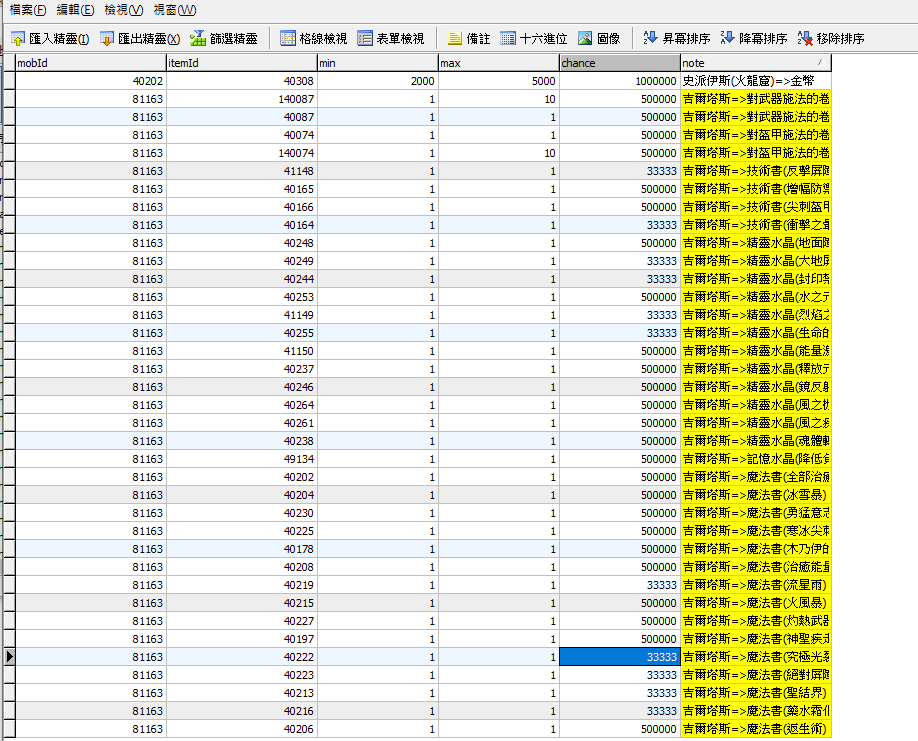918x741 pixels.
Task: Select row marker for itemId 40206 row
Action: 9,729
